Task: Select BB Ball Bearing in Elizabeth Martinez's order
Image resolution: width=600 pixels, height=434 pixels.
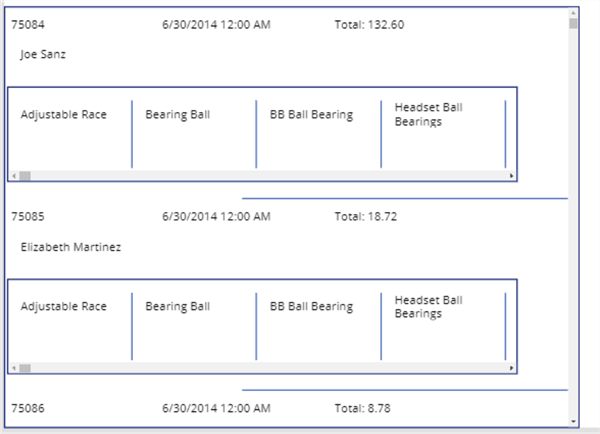Action: tap(311, 307)
